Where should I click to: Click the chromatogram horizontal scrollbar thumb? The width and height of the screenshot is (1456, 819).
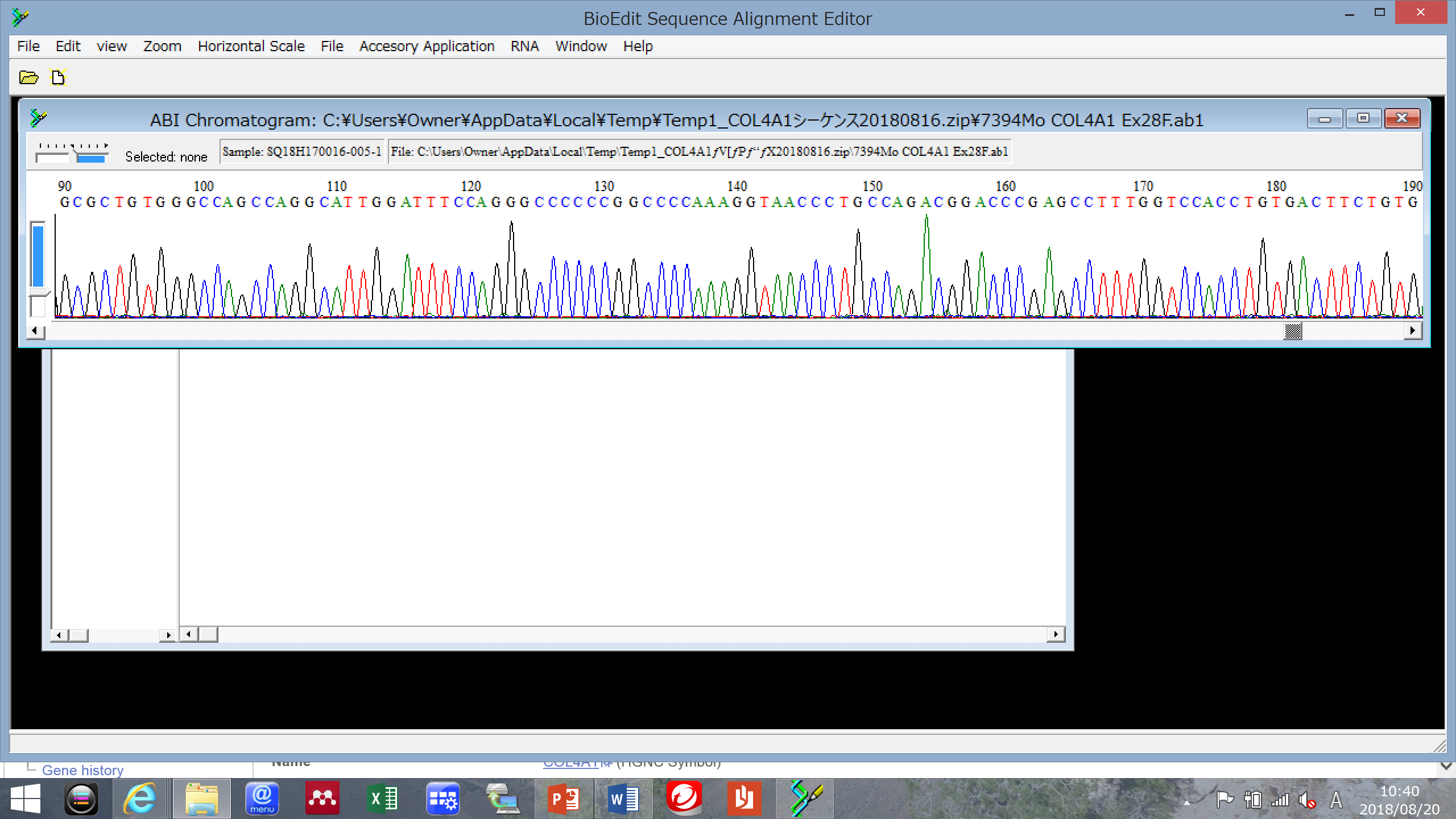tap(1293, 331)
